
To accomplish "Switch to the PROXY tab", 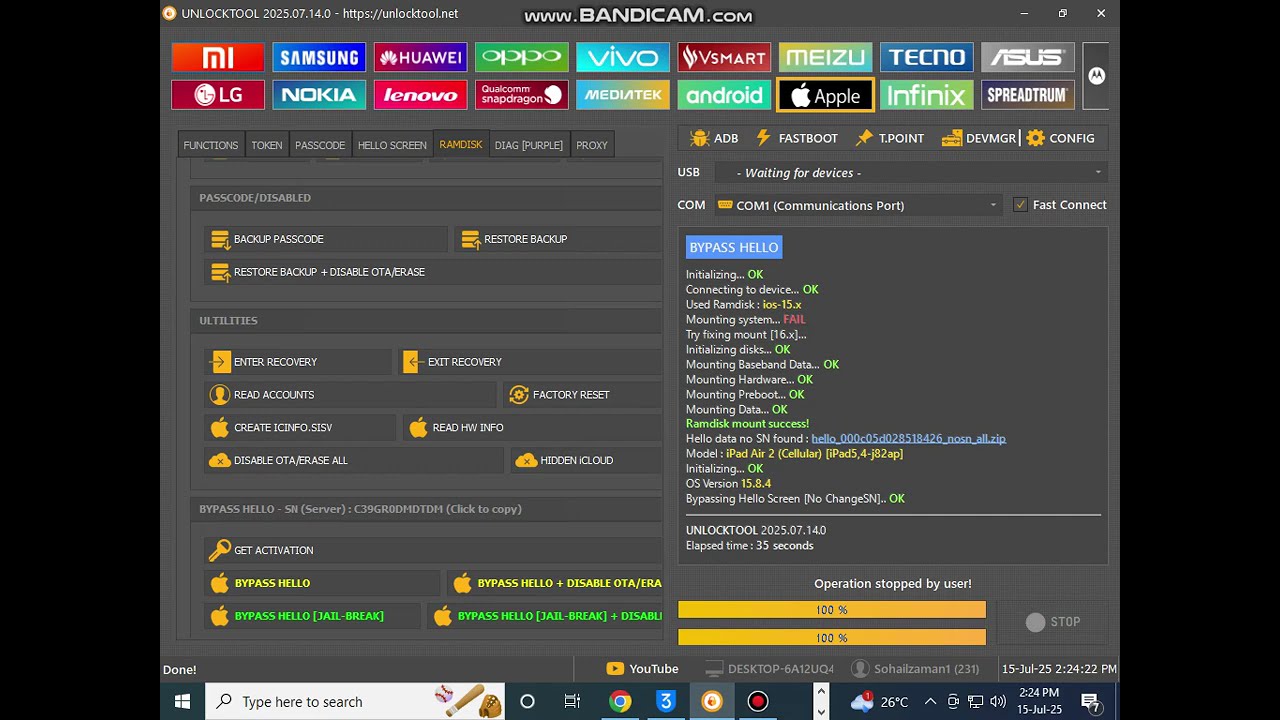I will [592, 145].
